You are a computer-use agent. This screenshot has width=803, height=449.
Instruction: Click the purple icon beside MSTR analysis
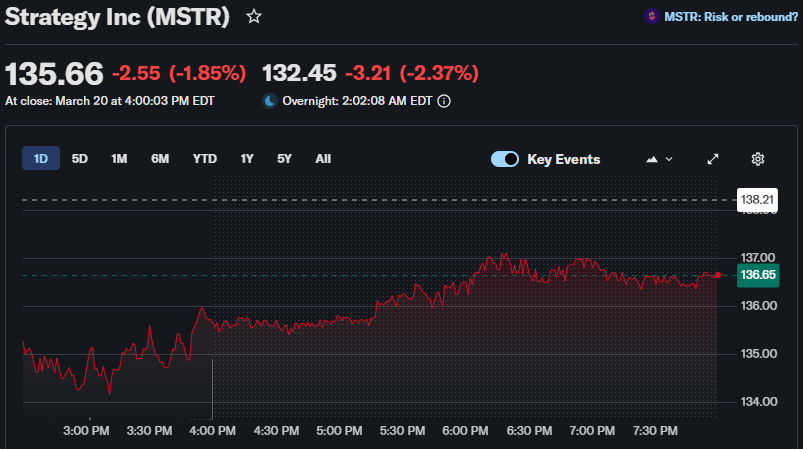coord(651,16)
